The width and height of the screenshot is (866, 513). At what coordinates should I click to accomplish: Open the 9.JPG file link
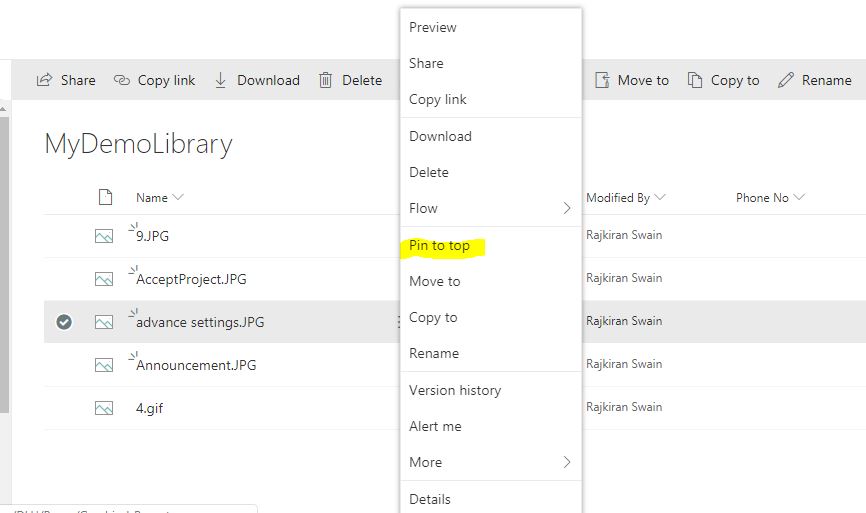[x=152, y=236]
